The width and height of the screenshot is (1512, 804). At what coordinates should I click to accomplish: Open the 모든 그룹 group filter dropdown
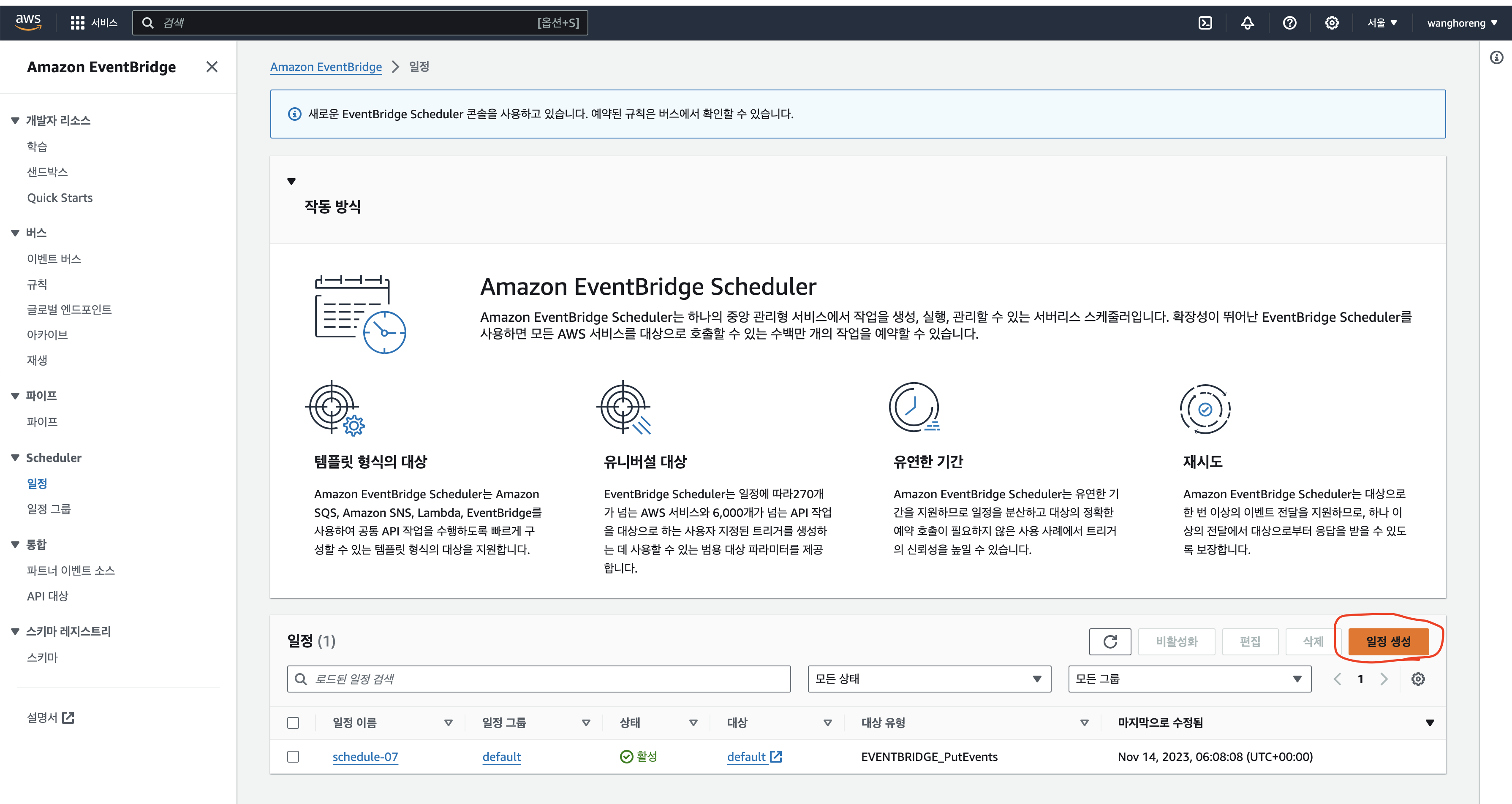coord(1190,679)
